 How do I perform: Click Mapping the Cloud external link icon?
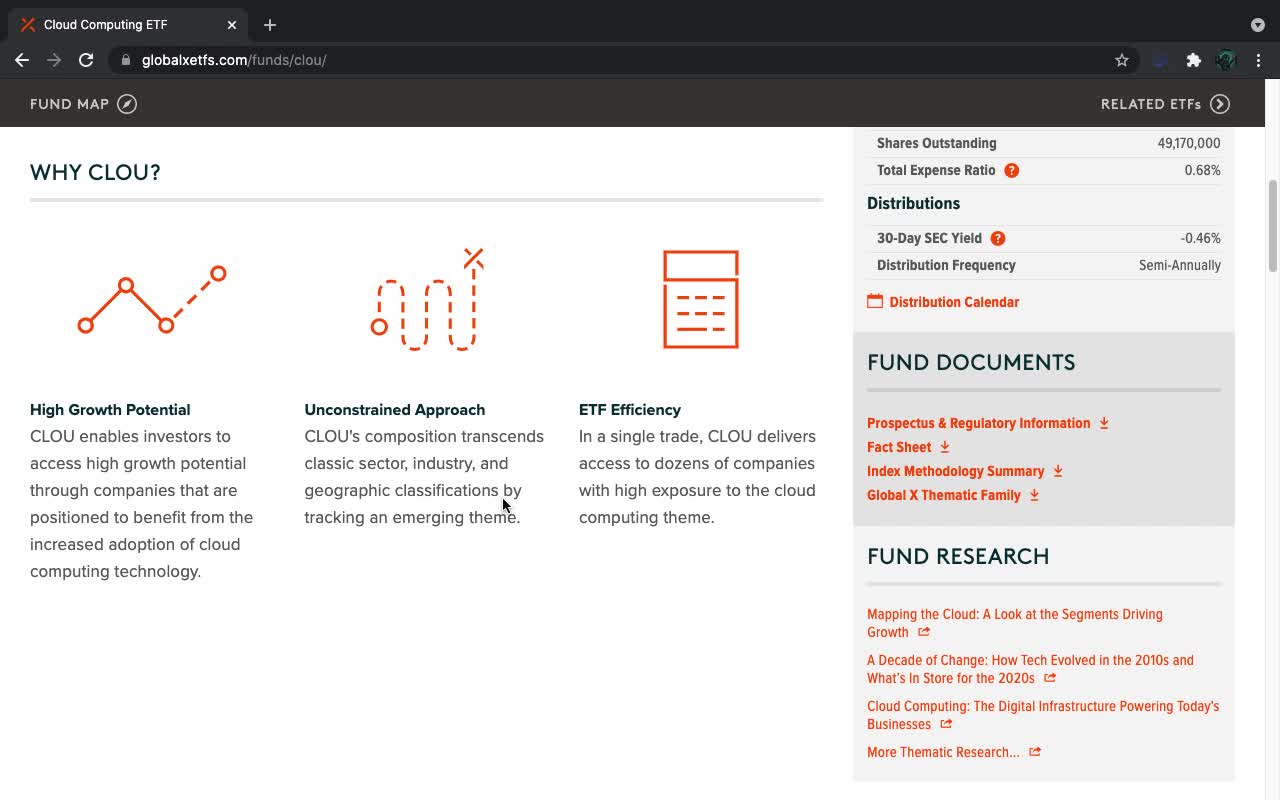(x=924, y=632)
